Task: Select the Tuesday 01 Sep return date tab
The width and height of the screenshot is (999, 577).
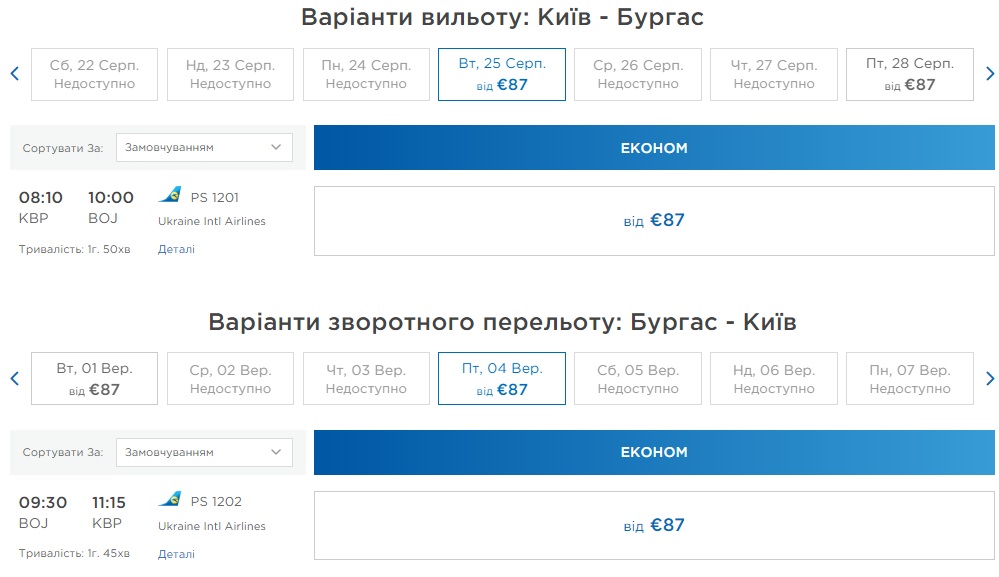Action: [94, 379]
